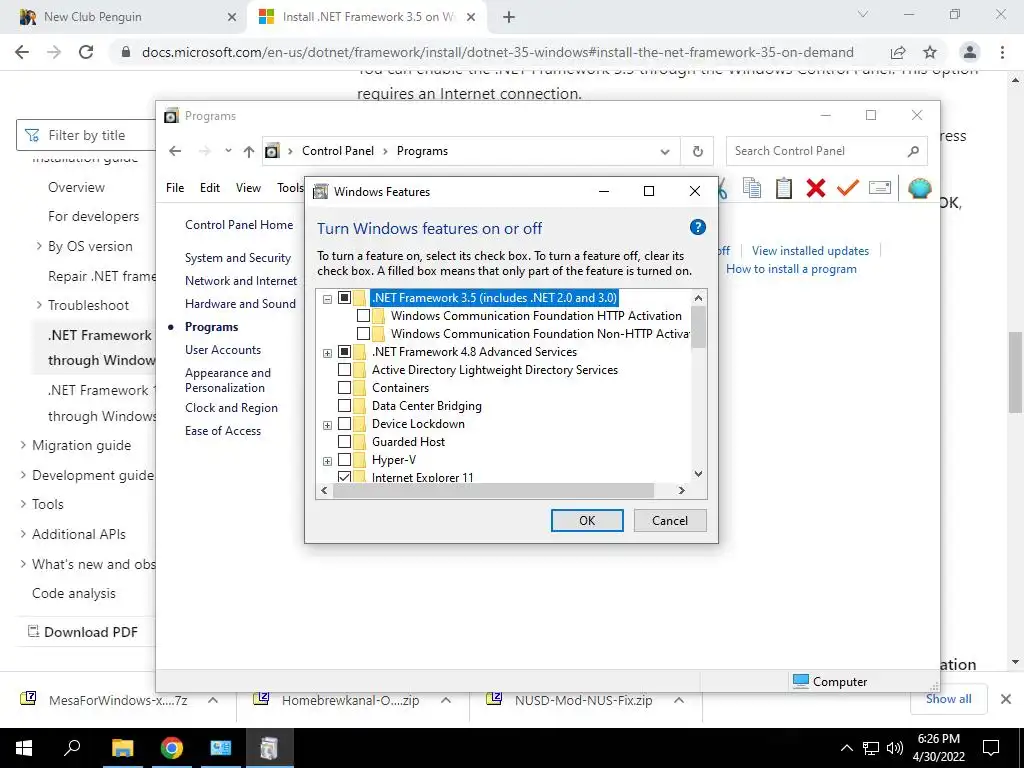Screen dimensions: 1024x768
Task: Go back in Chrome browser
Action: pyautogui.click(x=22, y=52)
